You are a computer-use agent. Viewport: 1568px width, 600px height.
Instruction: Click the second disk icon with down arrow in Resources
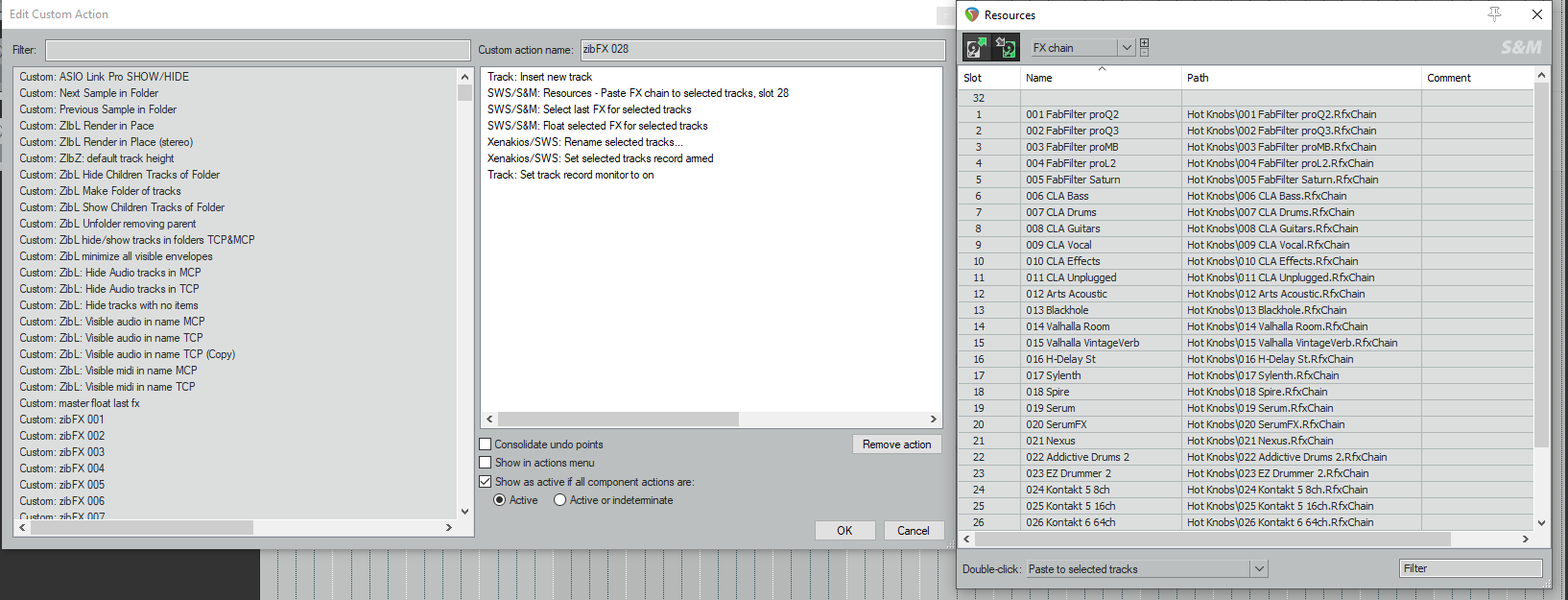coord(1006,47)
